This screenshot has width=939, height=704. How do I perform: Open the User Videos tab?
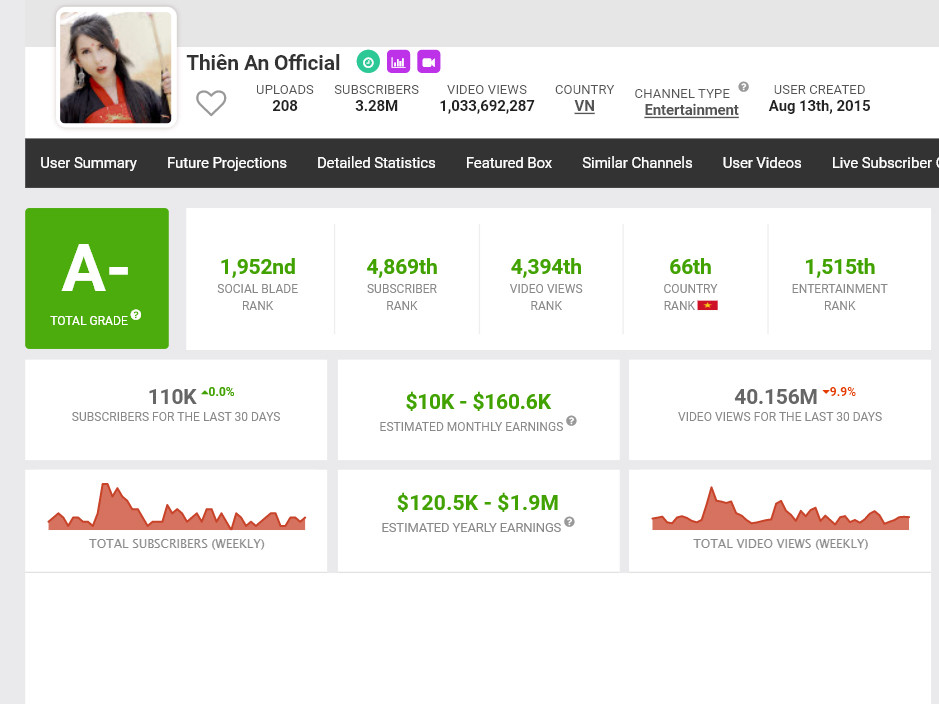762,163
